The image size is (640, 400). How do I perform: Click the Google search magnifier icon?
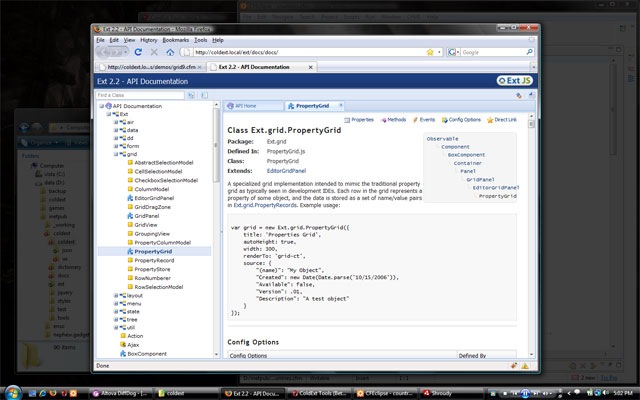pyautogui.click(x=529, y=52)
